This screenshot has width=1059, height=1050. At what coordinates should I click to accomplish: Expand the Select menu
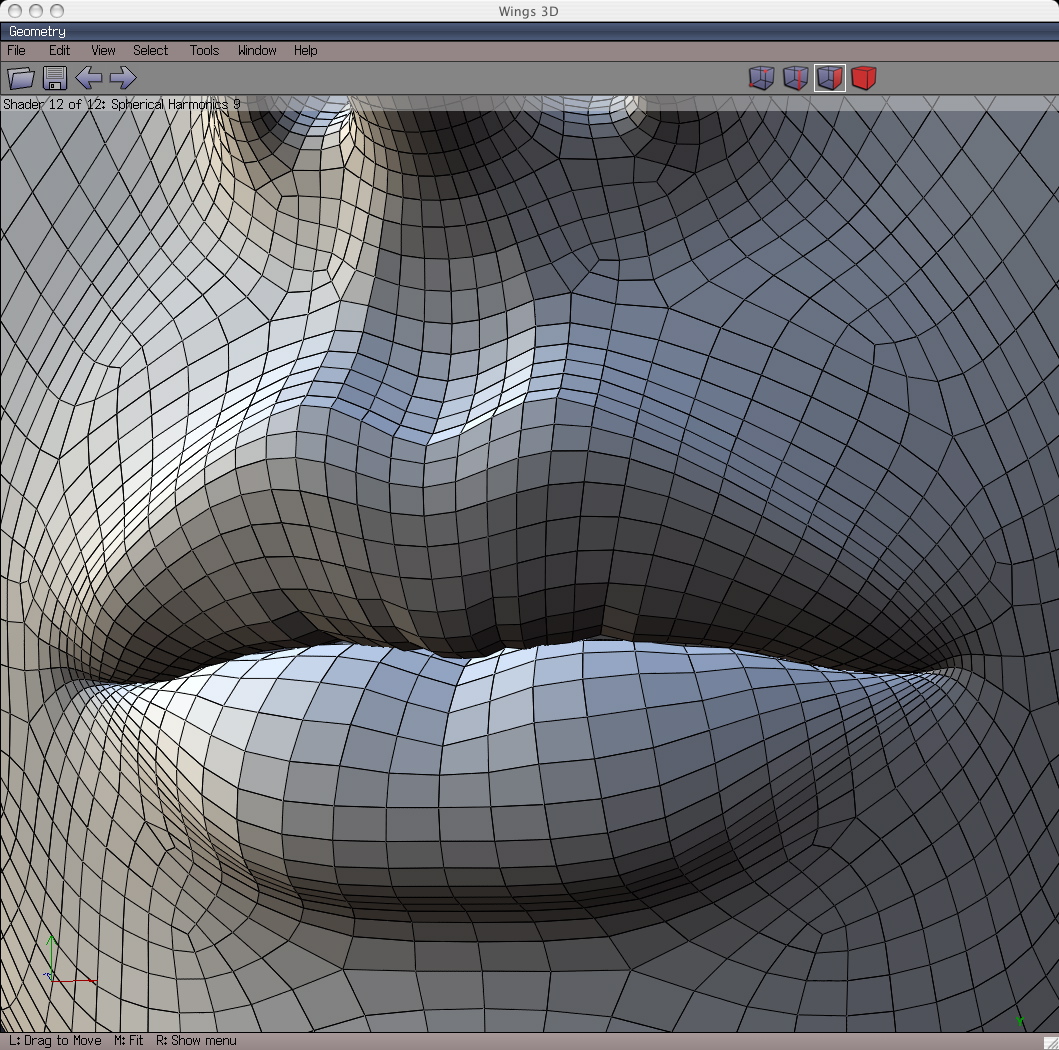coord(151,50)
